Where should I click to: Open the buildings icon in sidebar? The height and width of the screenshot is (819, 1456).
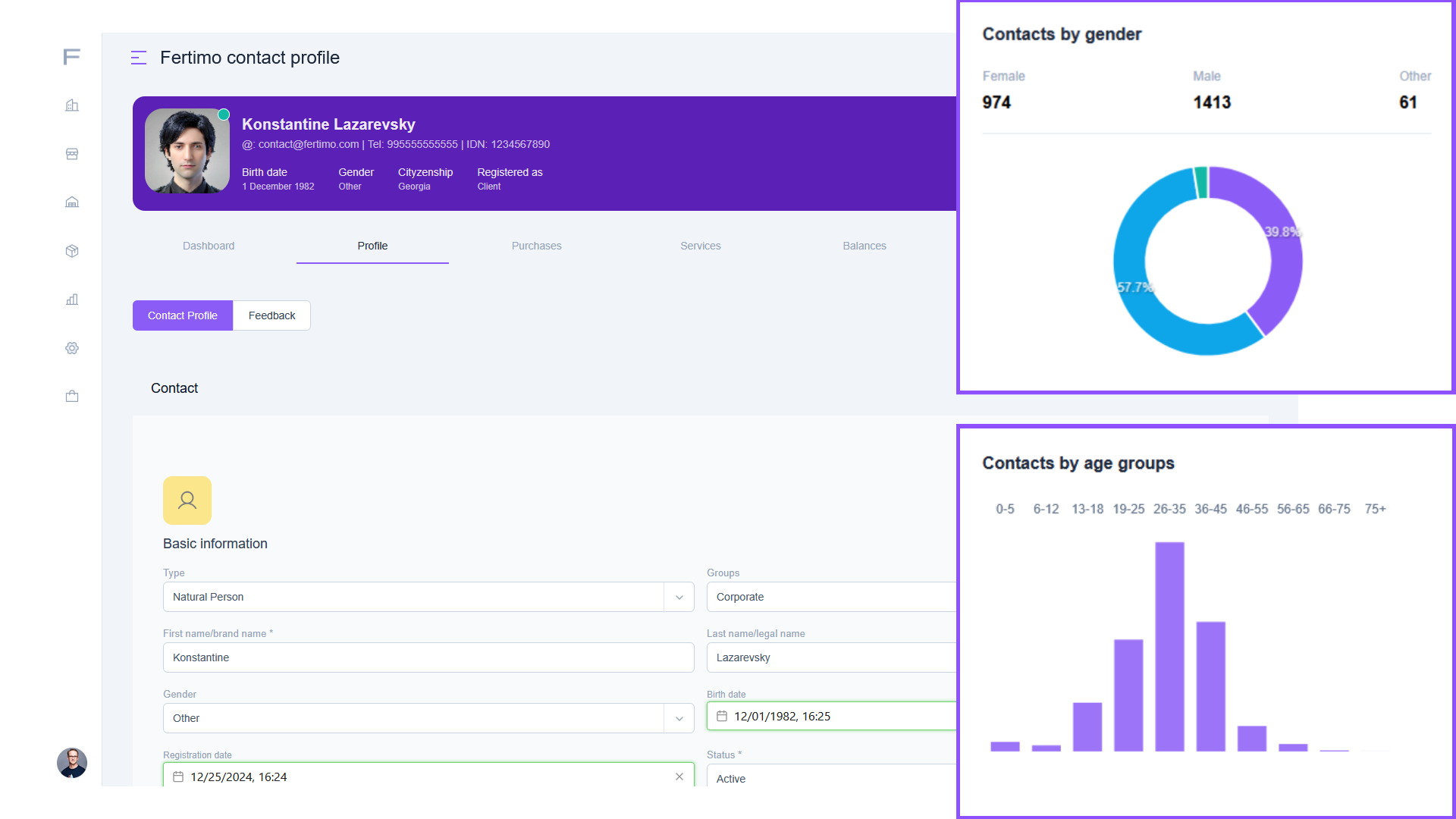(x=72, y=105)
